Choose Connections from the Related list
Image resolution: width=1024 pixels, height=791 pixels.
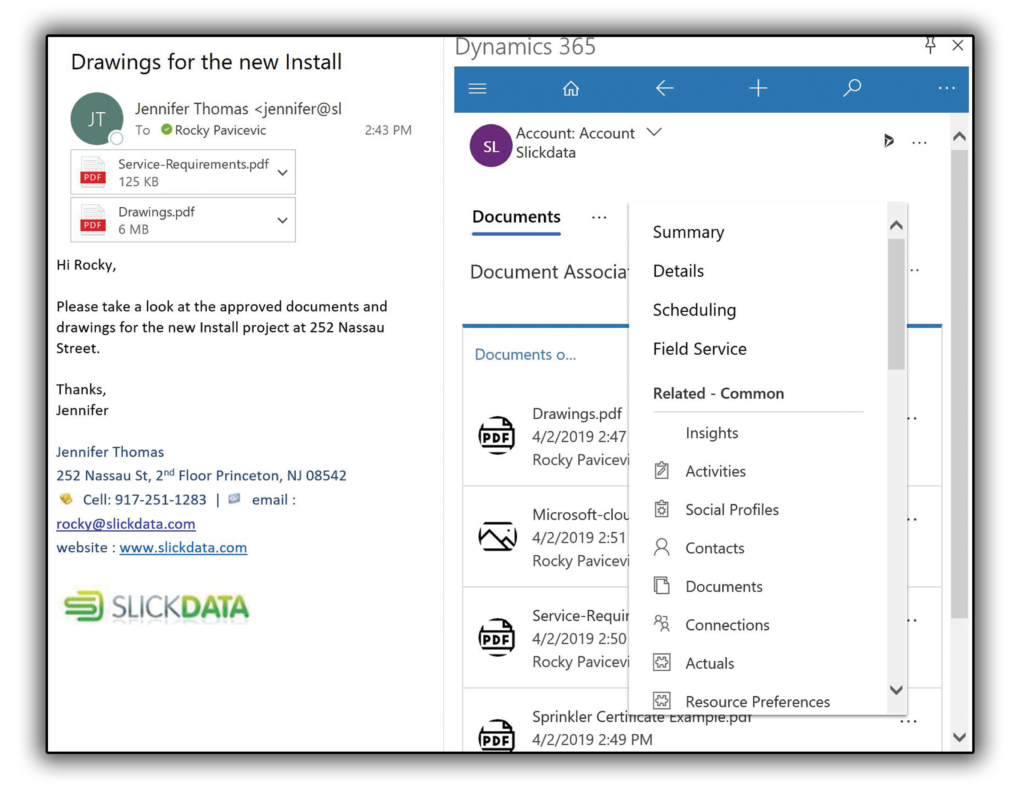(x=727, y=625)
